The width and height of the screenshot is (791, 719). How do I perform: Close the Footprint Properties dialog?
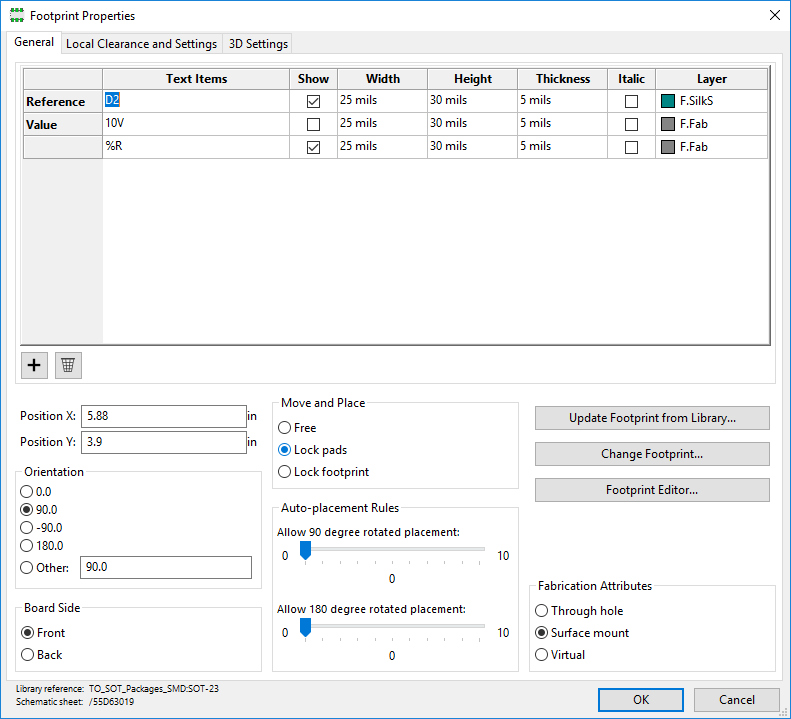(x=773, y=16)
